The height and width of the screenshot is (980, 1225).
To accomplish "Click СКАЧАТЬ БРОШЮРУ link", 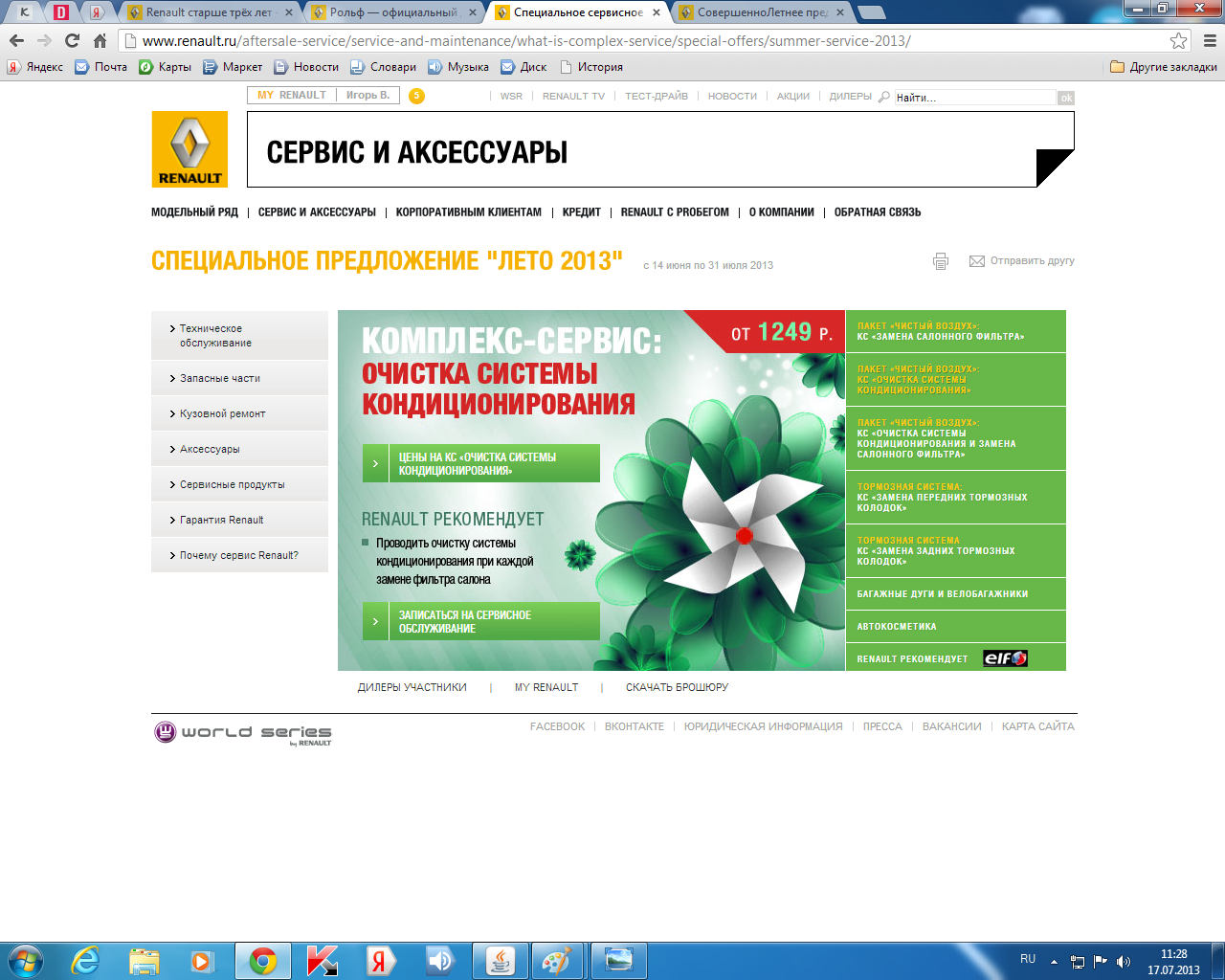I will pyautogui.click(x=677, y=687).
